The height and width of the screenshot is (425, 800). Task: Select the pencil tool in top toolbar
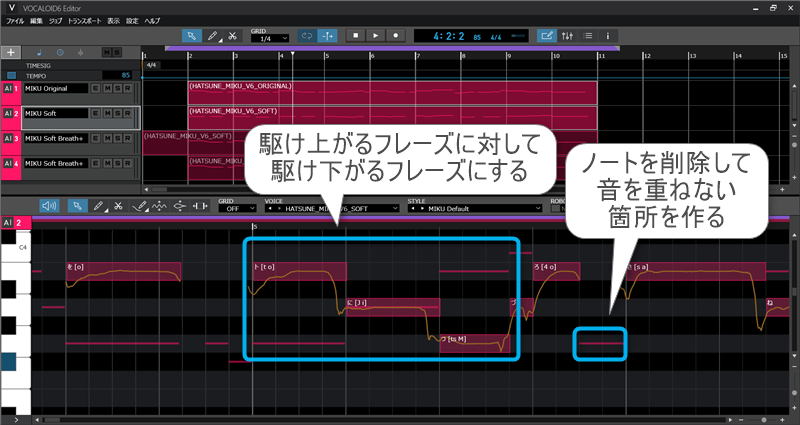[212, 36]
